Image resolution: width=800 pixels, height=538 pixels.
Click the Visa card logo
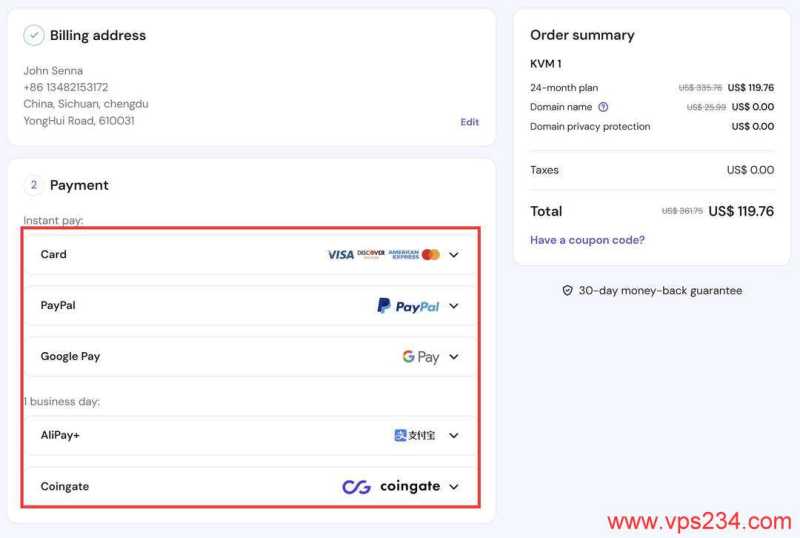(340, 255)
